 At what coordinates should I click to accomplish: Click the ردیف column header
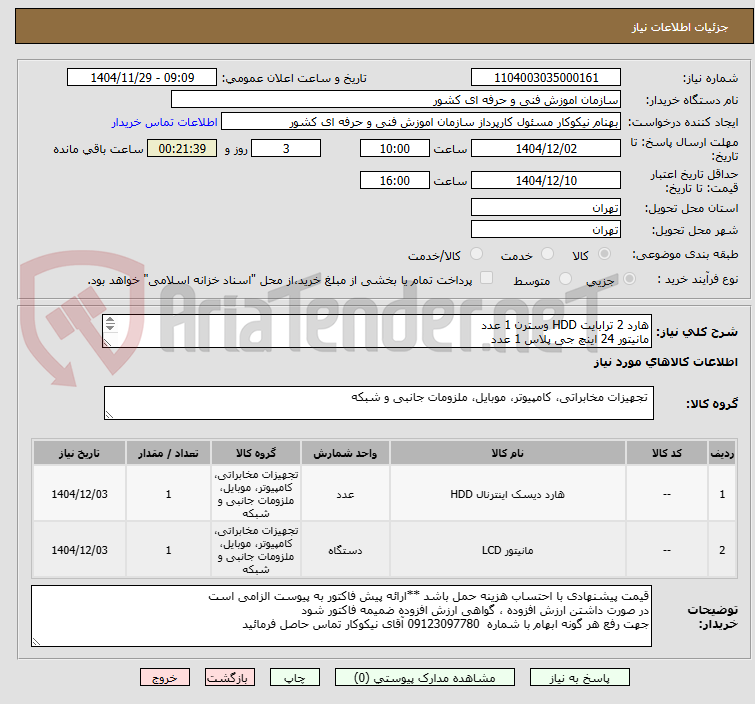[x=722, y=453]
